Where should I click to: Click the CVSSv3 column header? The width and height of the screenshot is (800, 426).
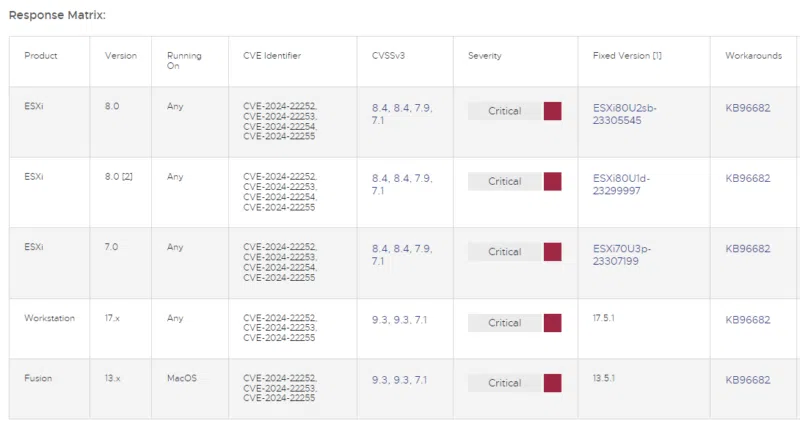click(388, 56)
